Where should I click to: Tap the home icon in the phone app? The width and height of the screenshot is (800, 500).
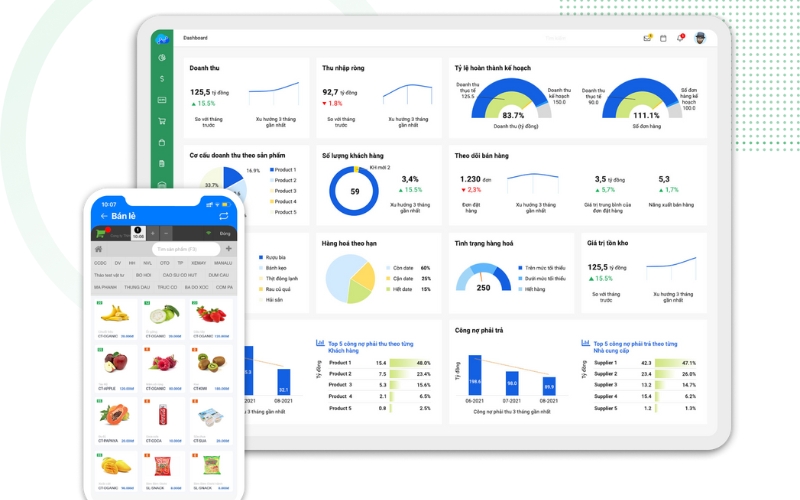(x=98, y=249)
